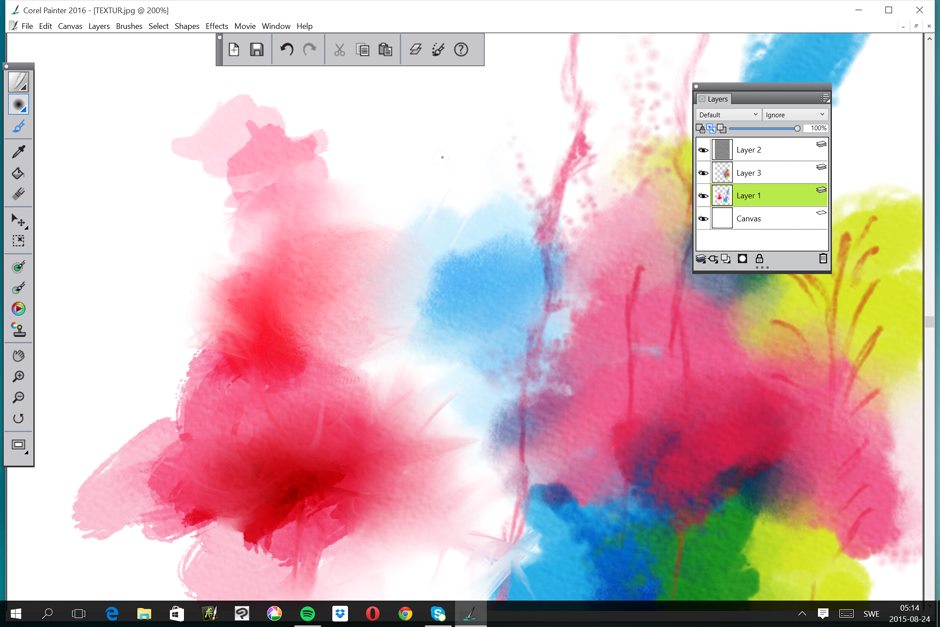
Task: Toggle Layer 3 visibility off
Action: (x=703, y=172)
